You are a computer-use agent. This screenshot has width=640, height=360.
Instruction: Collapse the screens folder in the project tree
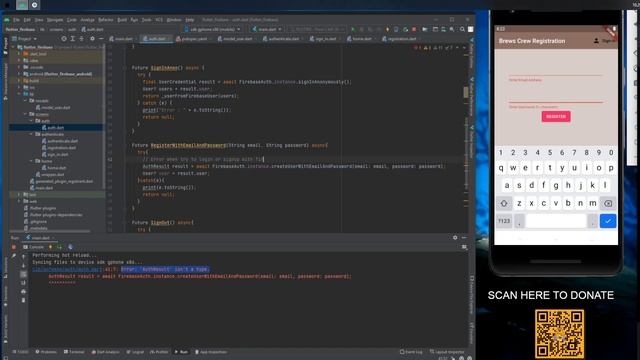point(25,114)
